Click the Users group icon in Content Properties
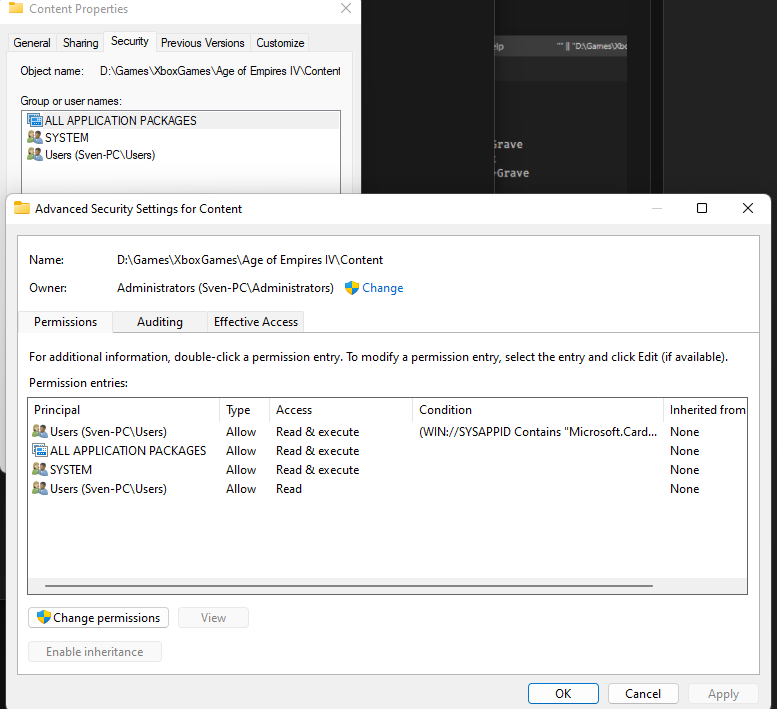This screenshot has width=777, height=709. tap(35, 154)
